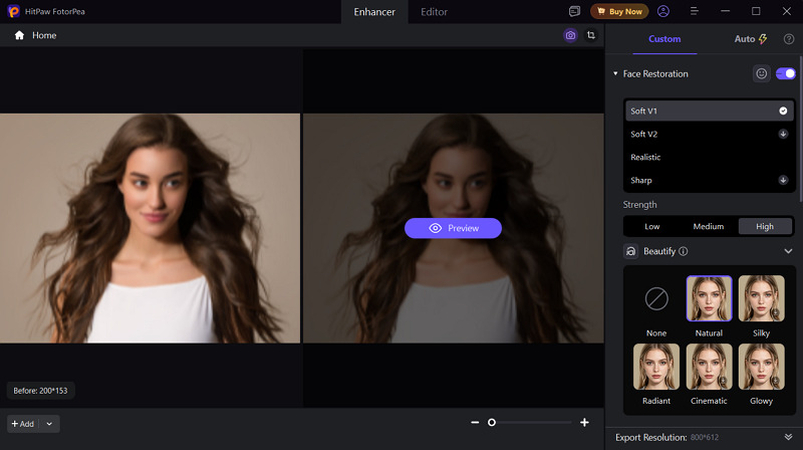This screenshot has height=450, width=803.
Task: Open the user account profile icon
Action: 663,11
